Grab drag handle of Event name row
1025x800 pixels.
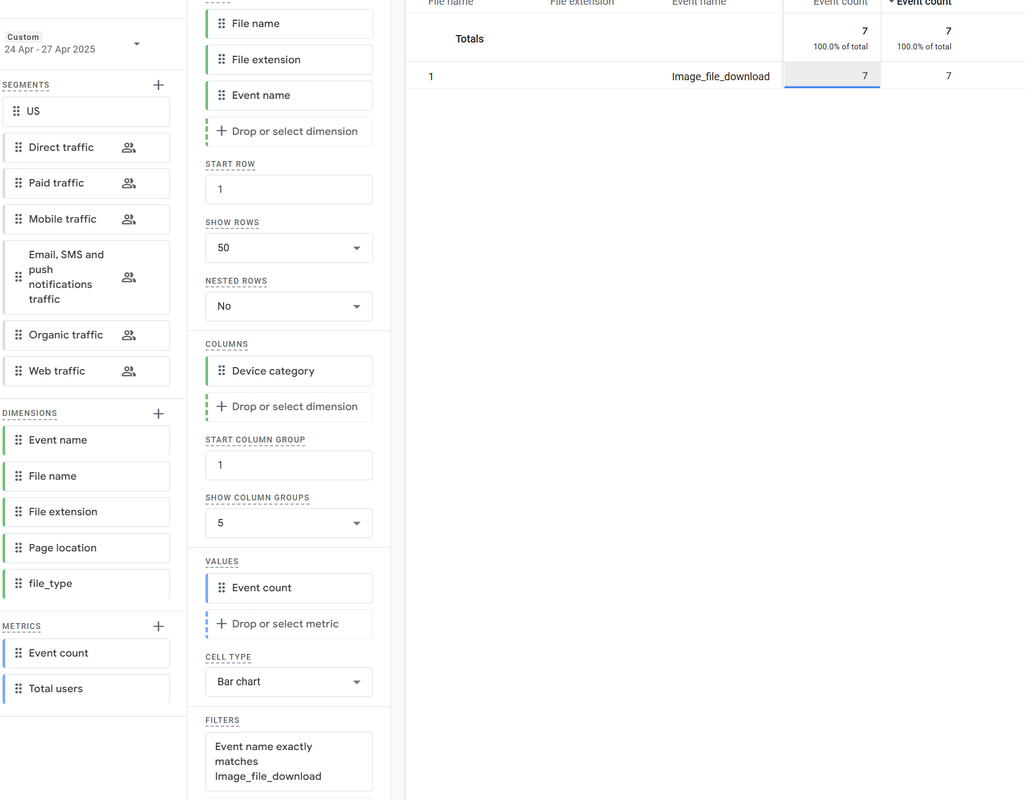click(x=222, y=95)
